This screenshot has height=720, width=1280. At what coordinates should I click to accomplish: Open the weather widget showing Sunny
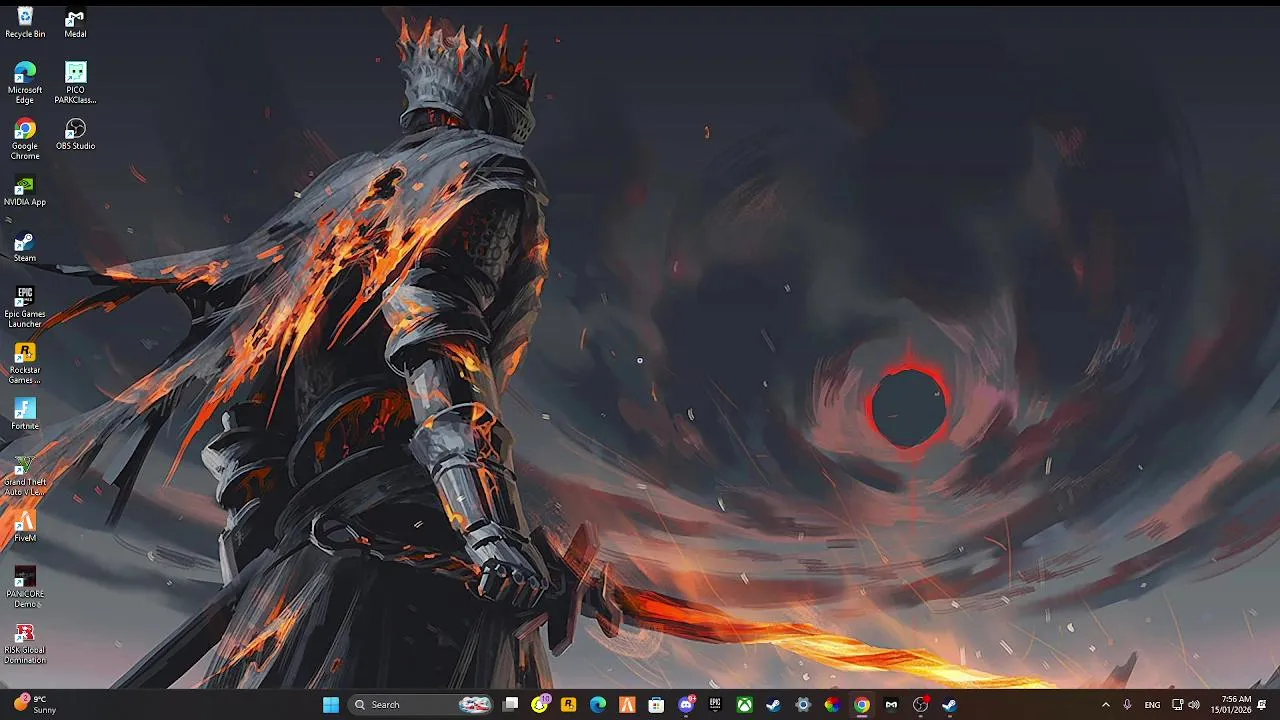click(x=34, y=705)
